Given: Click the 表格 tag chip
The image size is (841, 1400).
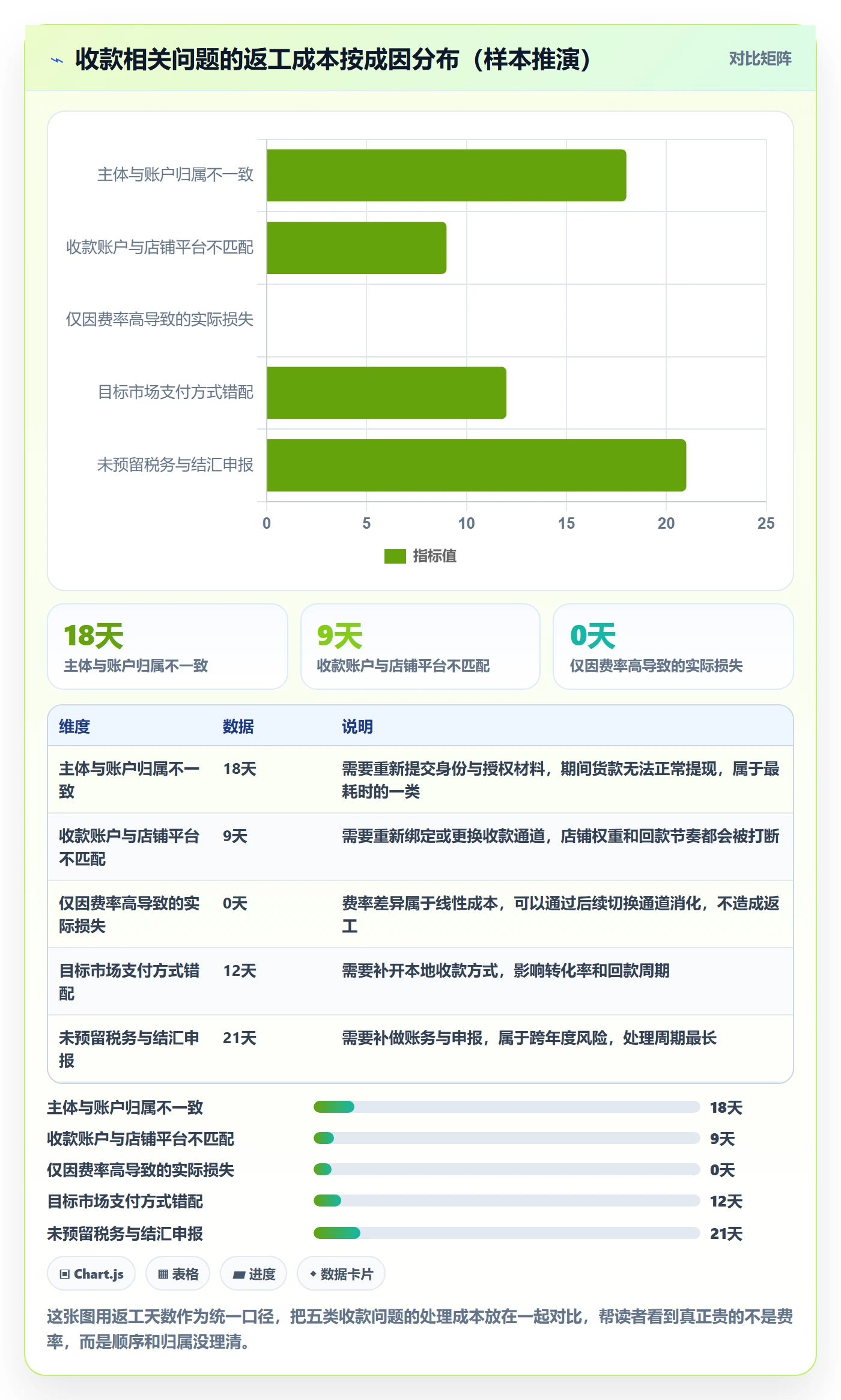Looking at the screenshot, I should (178, 1273).
